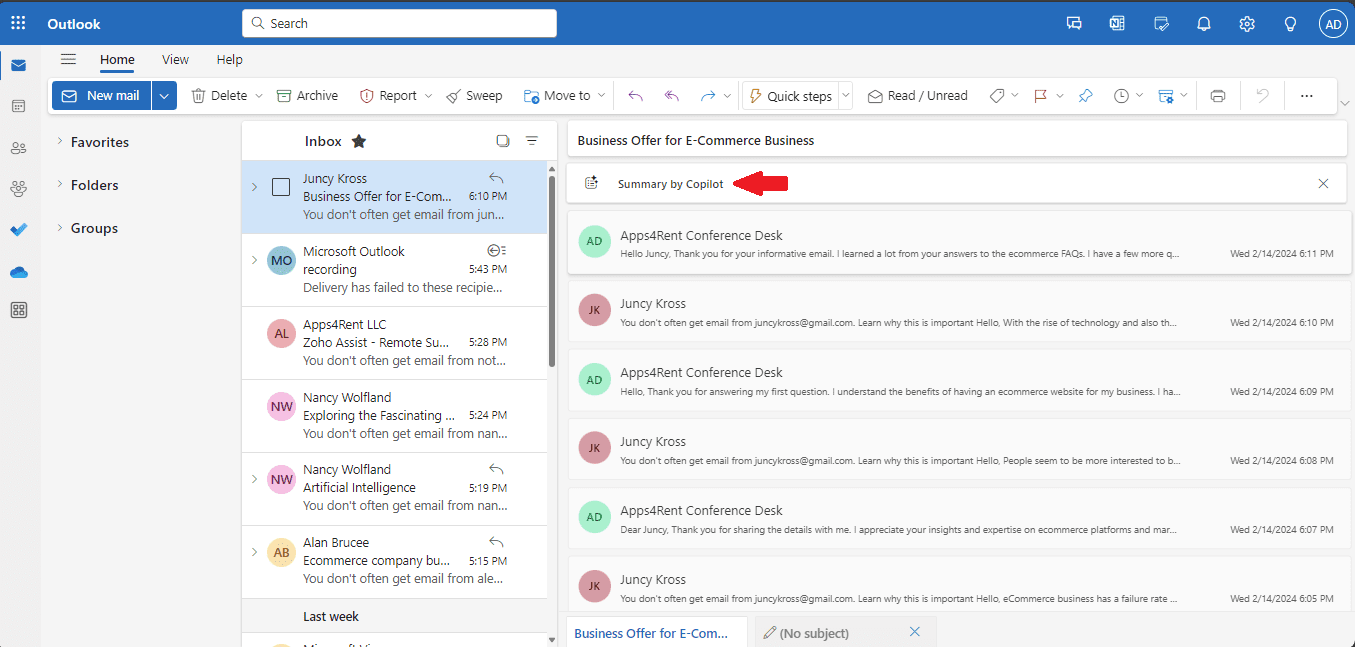Click the Pin icon in toolbar
Screen dimensions: 1355x647
(1085, 96)
